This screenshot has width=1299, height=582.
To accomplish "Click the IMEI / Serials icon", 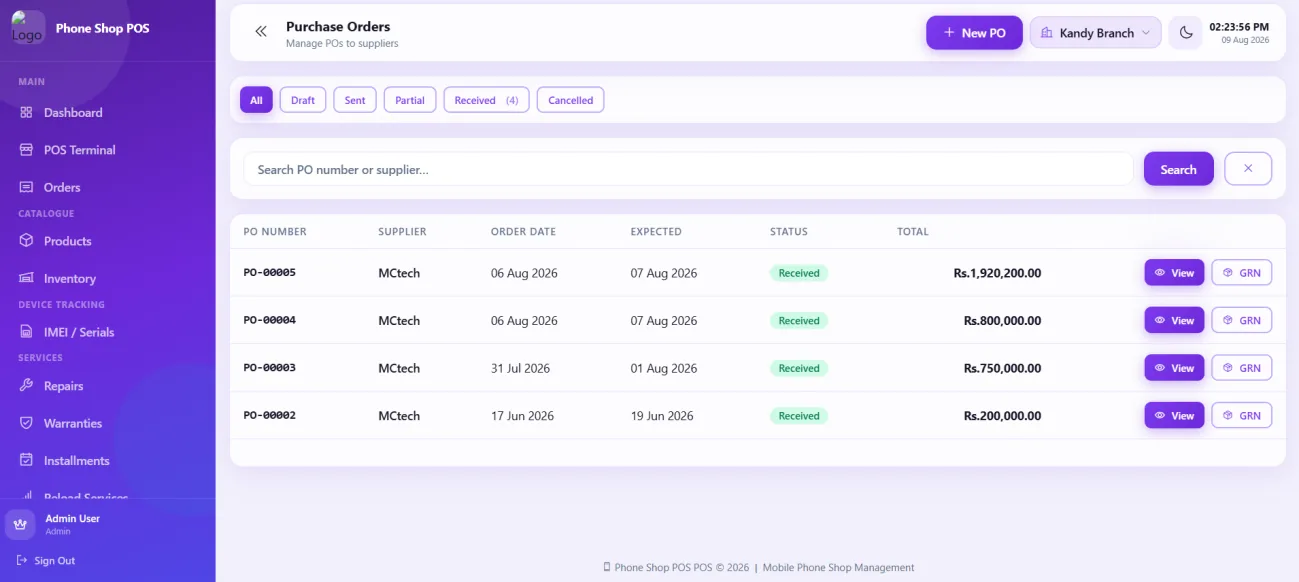I will [26, 332].
